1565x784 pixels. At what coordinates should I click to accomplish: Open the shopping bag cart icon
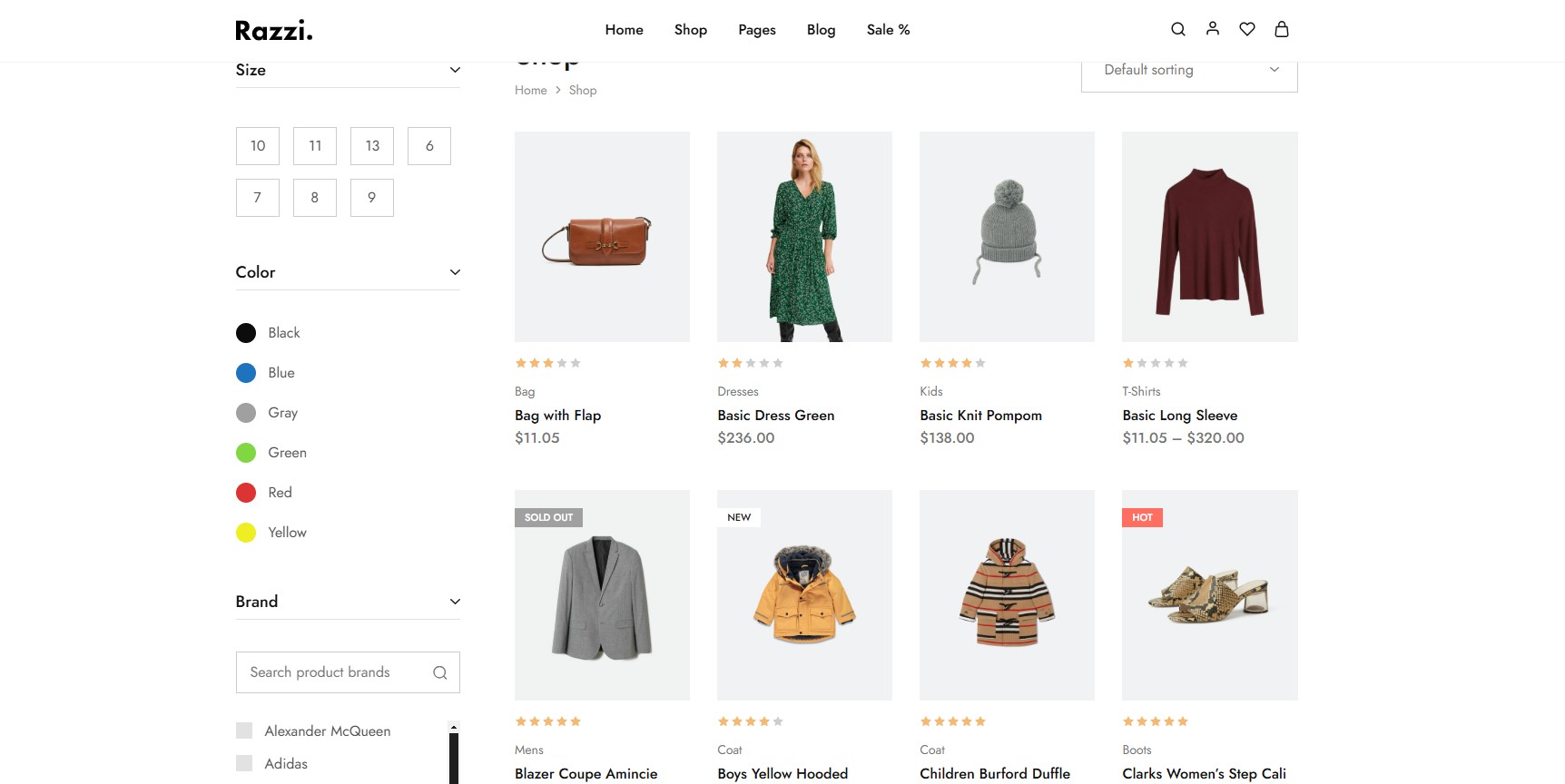(1282, 29)
